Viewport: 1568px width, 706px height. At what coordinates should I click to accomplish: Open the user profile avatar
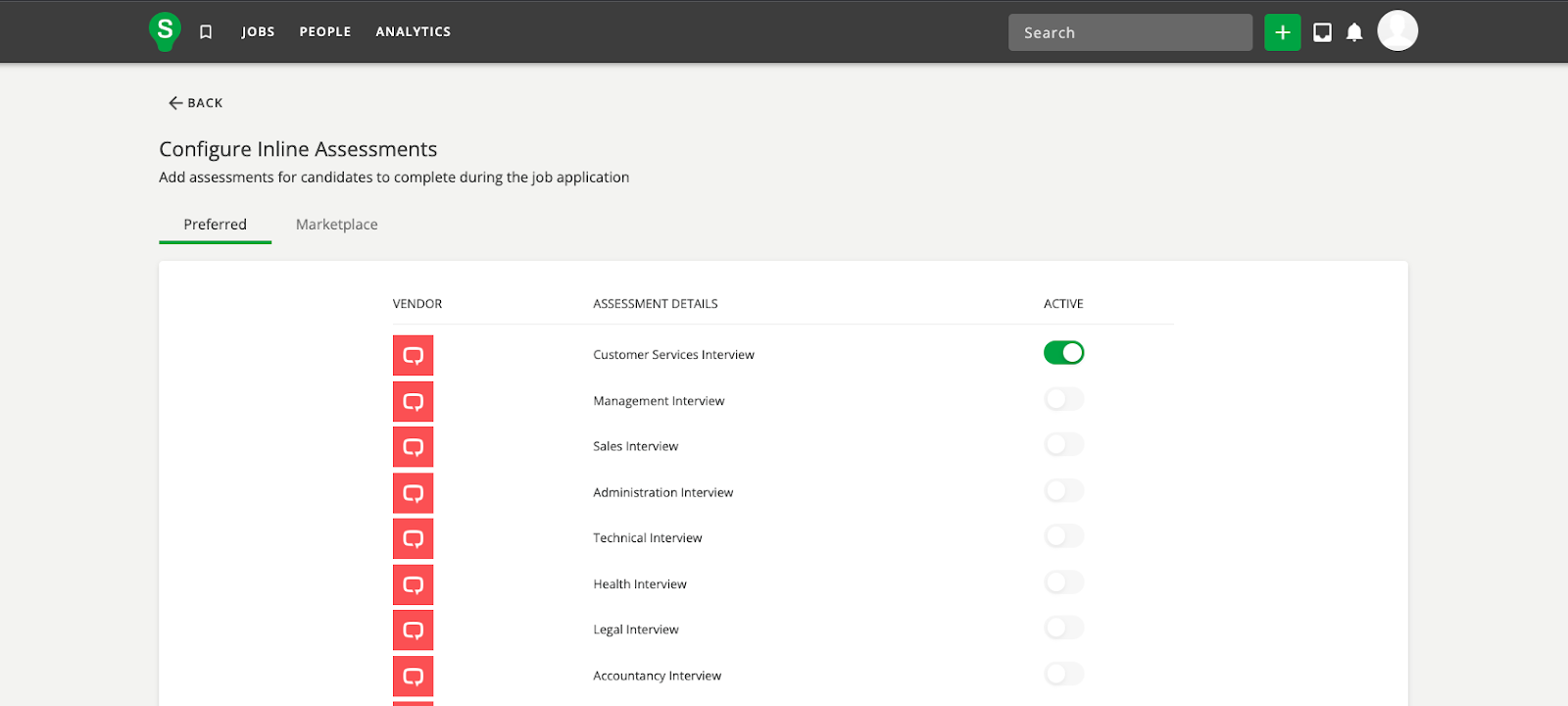click(x=1396, y=31)
